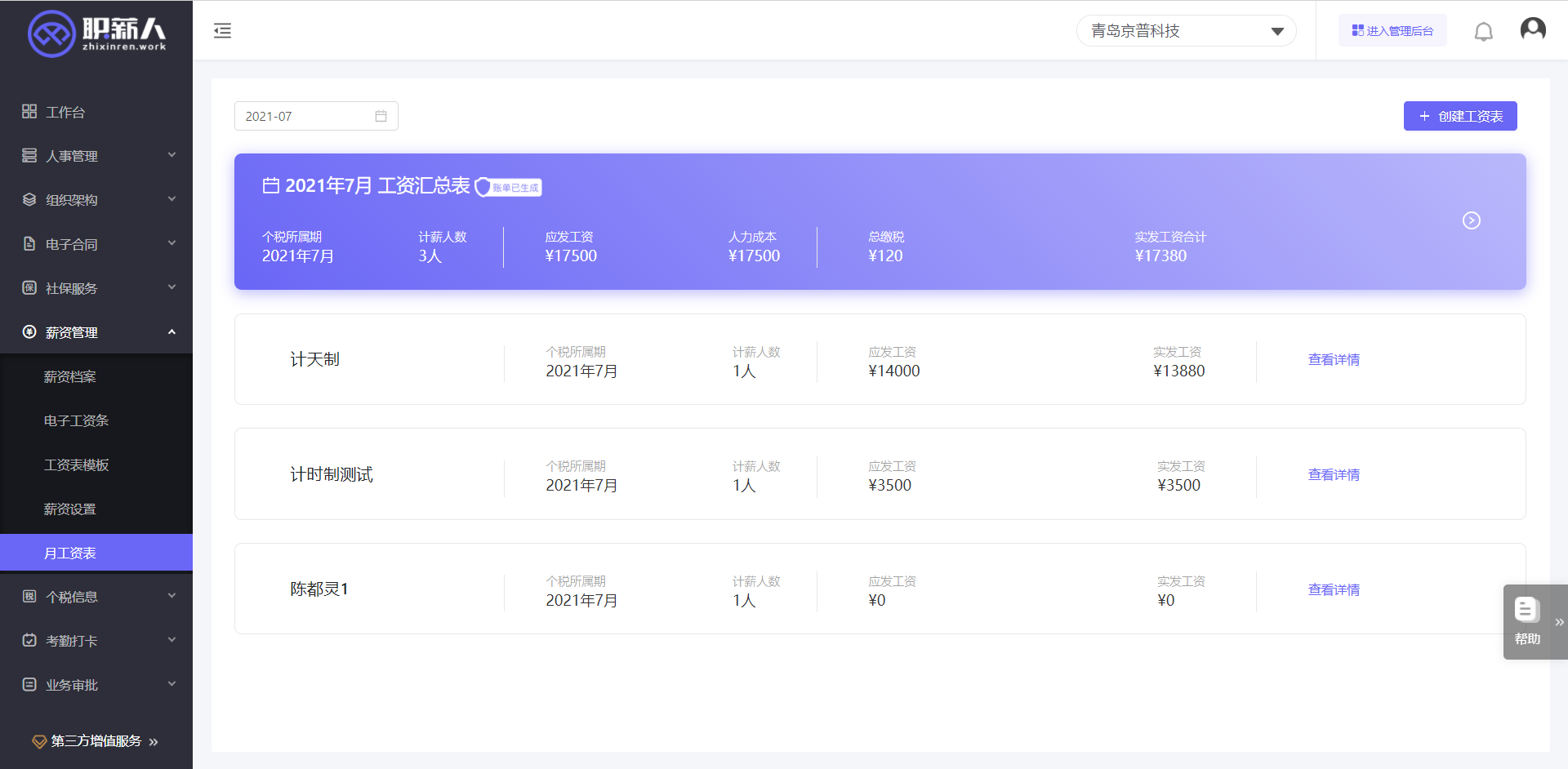Open the summary card arrow circle icon
Image resolution: width=1568 pixels, height=769 pixels.
click(1471, 220)
